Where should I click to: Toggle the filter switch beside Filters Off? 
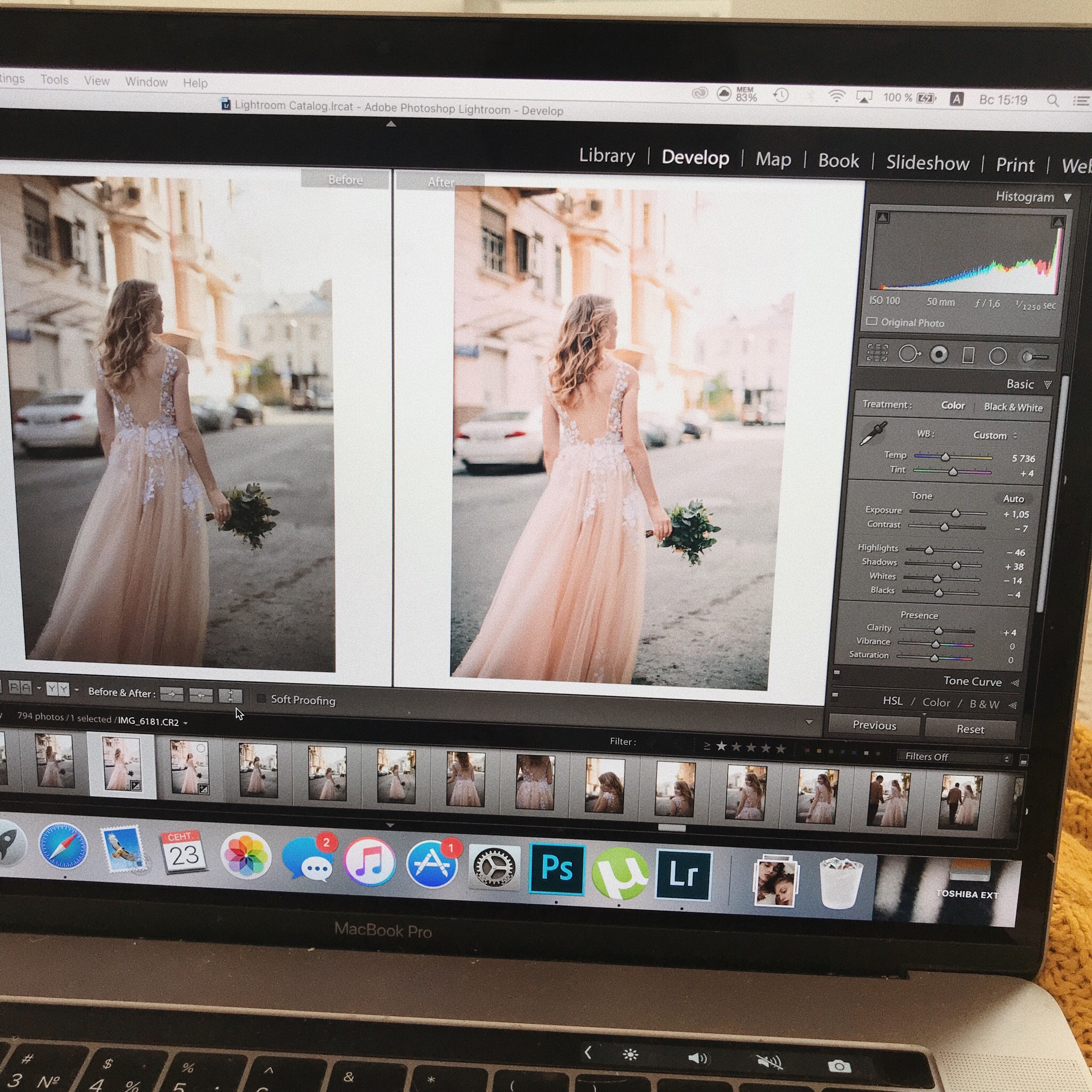(1024, 760)
